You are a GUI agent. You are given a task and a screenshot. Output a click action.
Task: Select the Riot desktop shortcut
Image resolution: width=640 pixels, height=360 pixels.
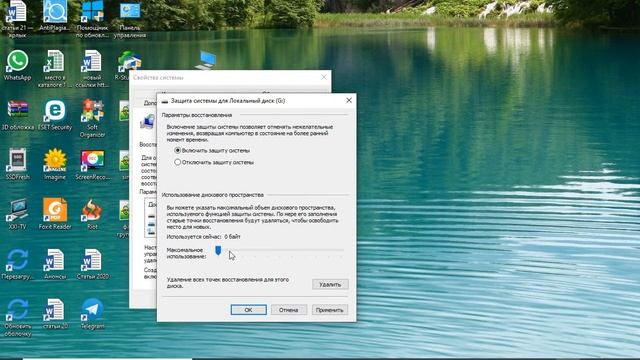coord(92,214)
